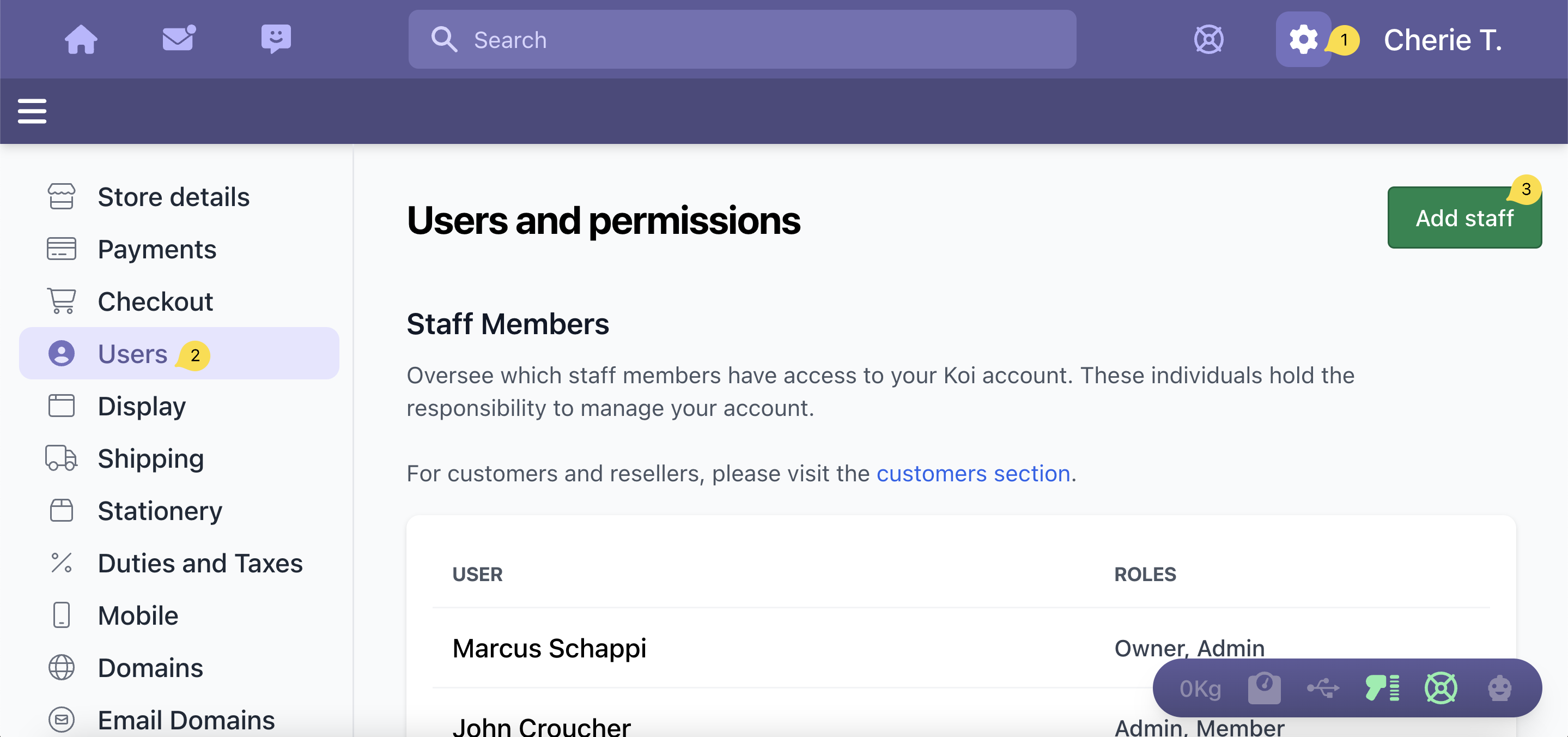Select Store details in settings sidebar
1568x737 pixels.
pos(173,197)
